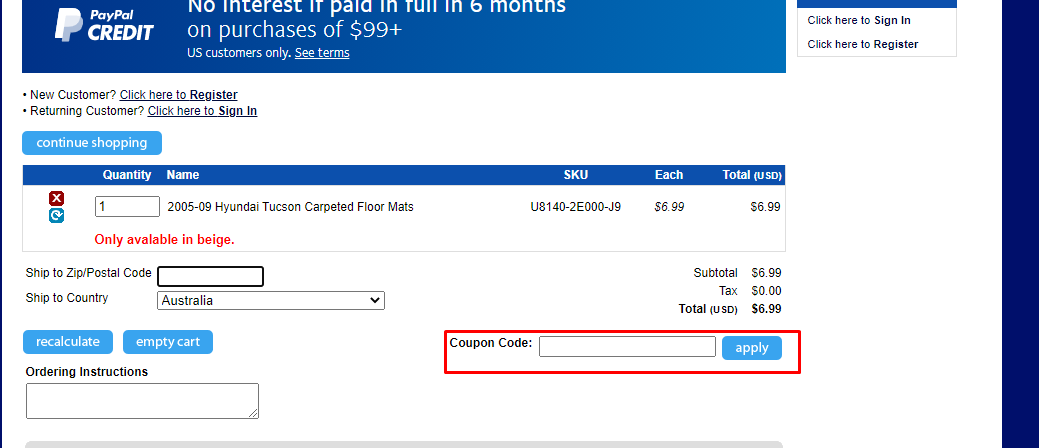Open the See terms link
1039x448 pixels.
click(322, 52)
